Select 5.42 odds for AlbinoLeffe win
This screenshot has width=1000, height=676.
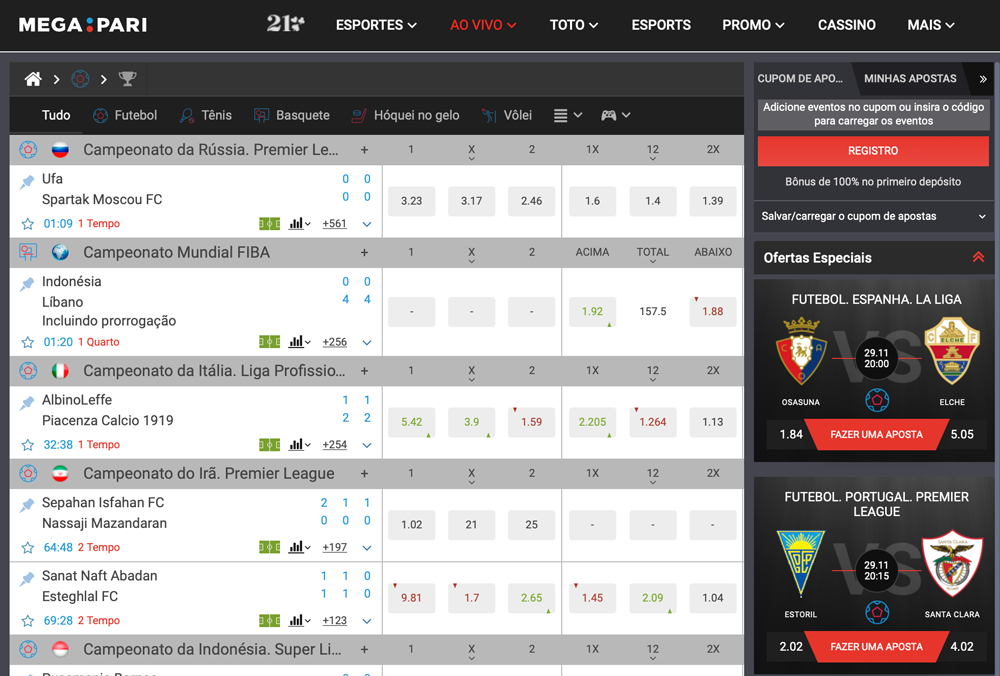pyautogui.click(x=411, y=422)
